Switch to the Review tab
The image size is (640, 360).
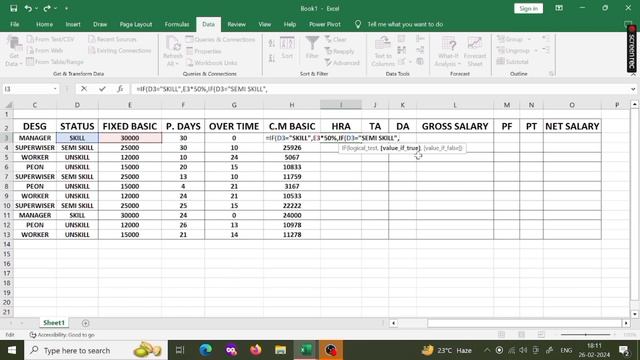click(x=236, y=24)
